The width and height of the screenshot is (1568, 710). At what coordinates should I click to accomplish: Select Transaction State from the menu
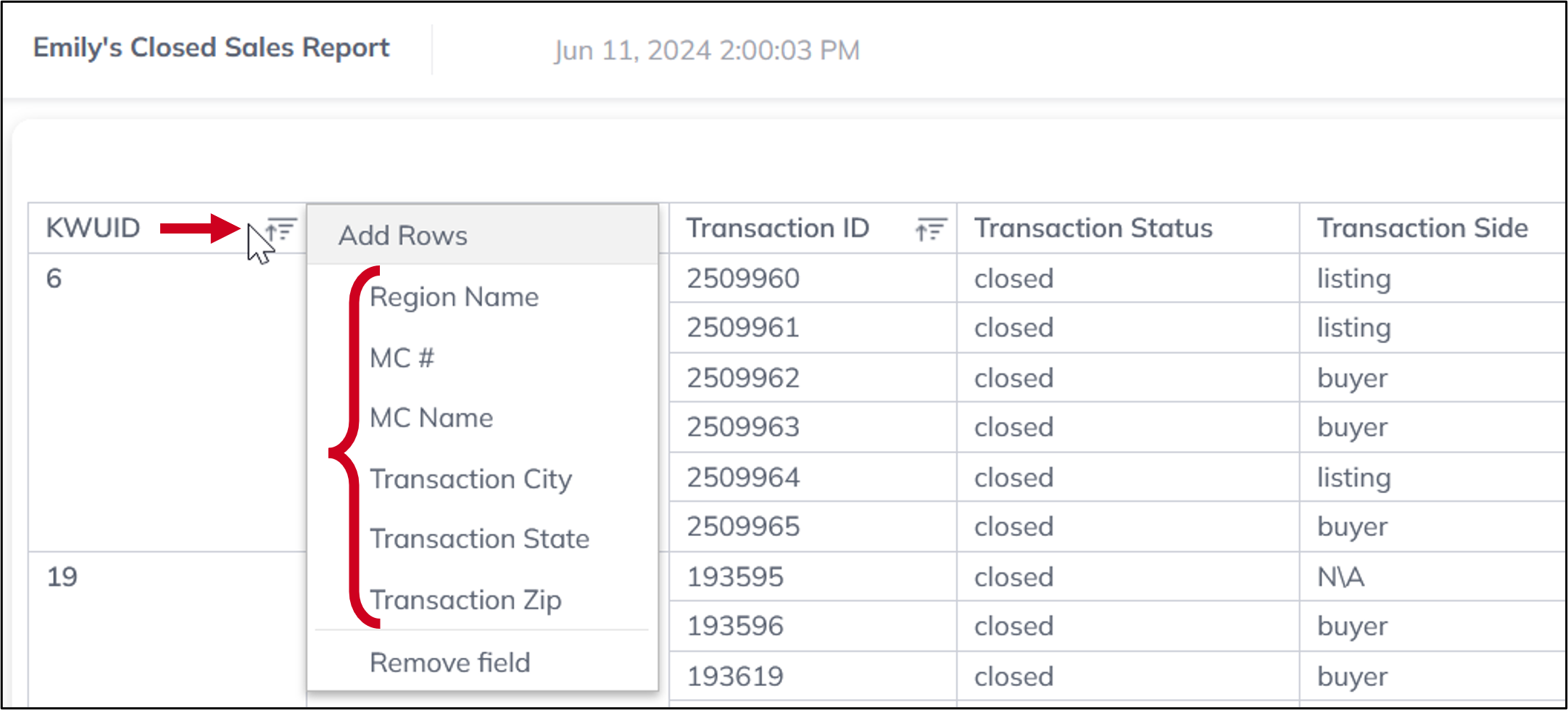point(480,538)
